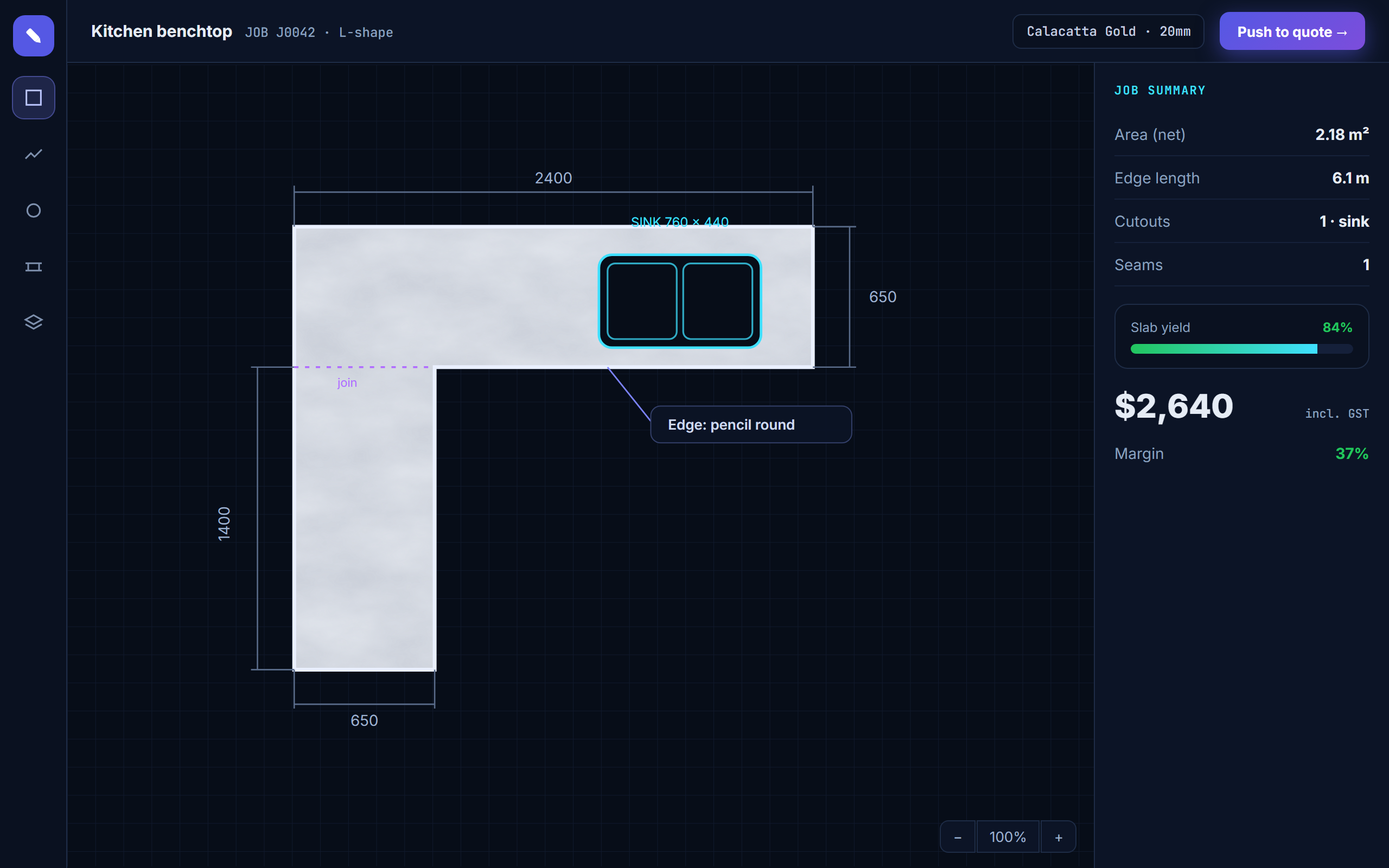Select the 1400 vertical dimension
The width and height of the screenshot is (1389, 868).
[224, 524]
